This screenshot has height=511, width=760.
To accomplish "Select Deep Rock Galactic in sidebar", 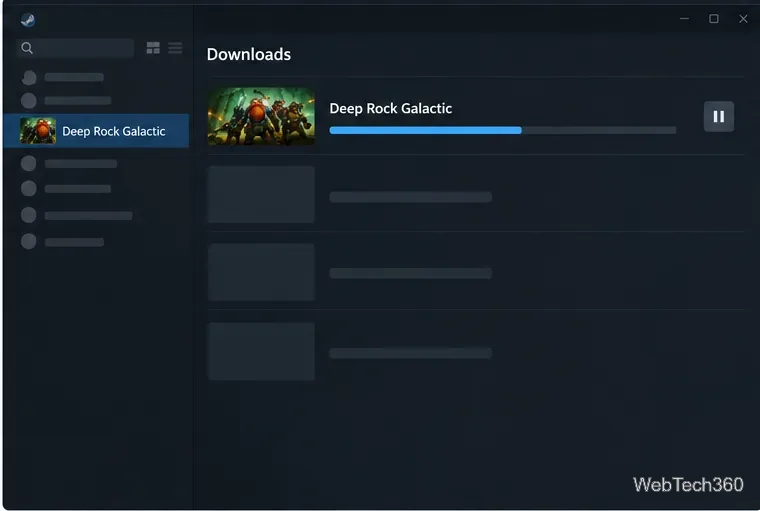I will click(x=96, y=131).
